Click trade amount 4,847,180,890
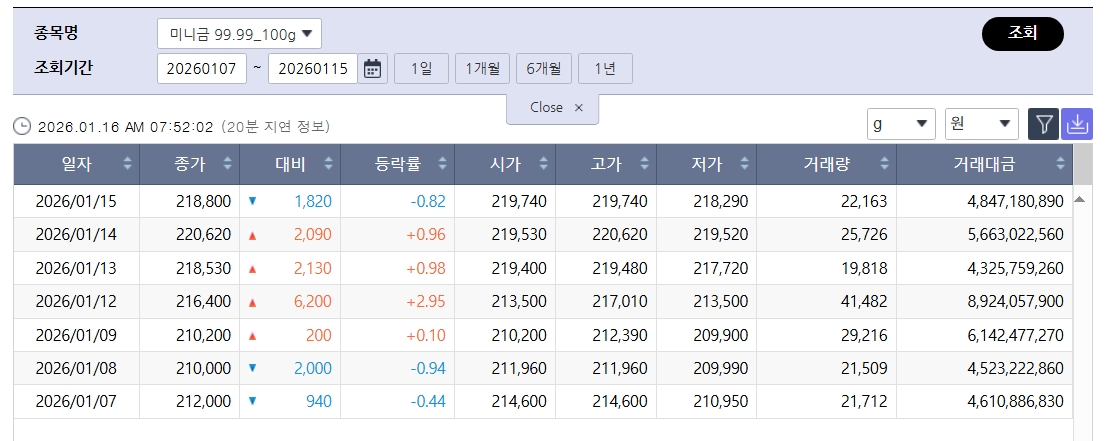The width and height of the screenshot is (1106, 441). [x=1016, y=202]
